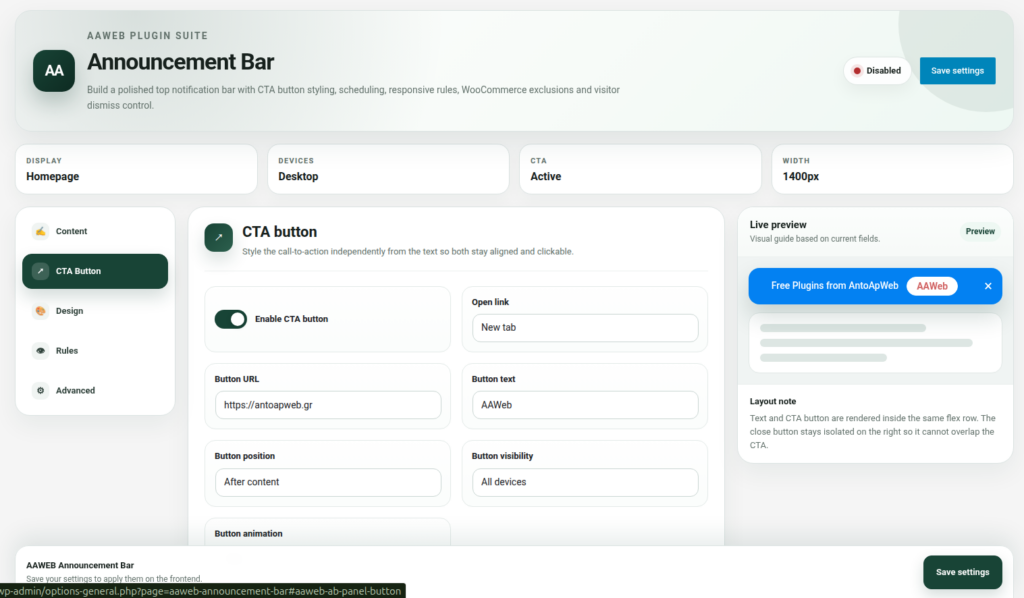Click the Advanced gear icon in sidebar
This screenshot has width=1024, height=598.
coord(40,390)
